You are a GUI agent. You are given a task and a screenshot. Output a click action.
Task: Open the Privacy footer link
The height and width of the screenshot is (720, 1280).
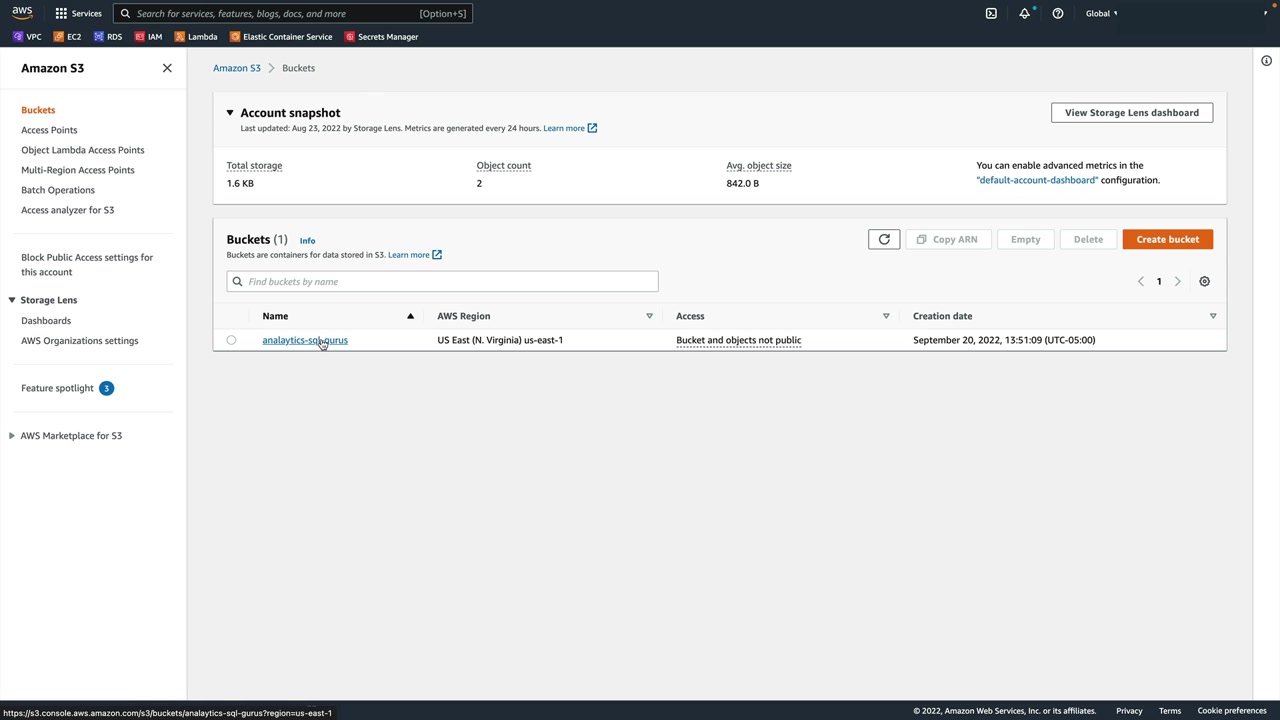pyautogui.click(x=1129, y=711)
